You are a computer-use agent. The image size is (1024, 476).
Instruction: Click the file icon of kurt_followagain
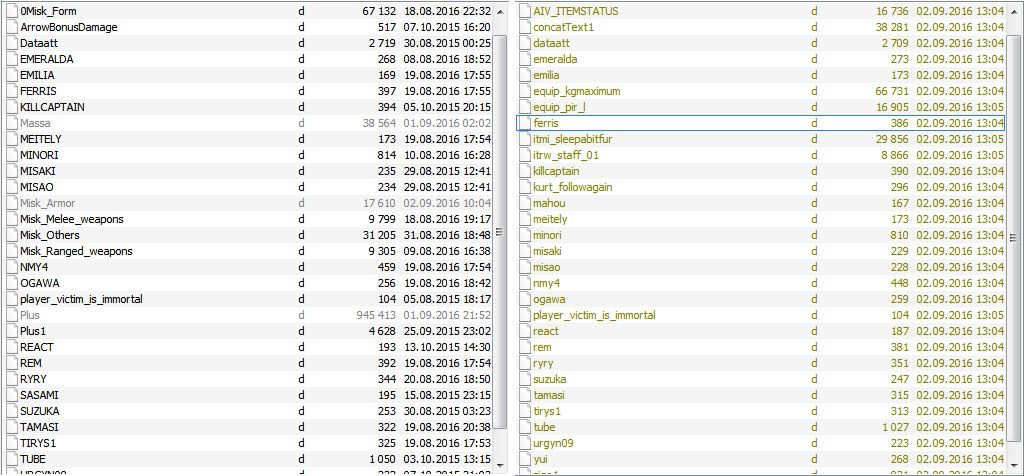click(x=524, y=187)
